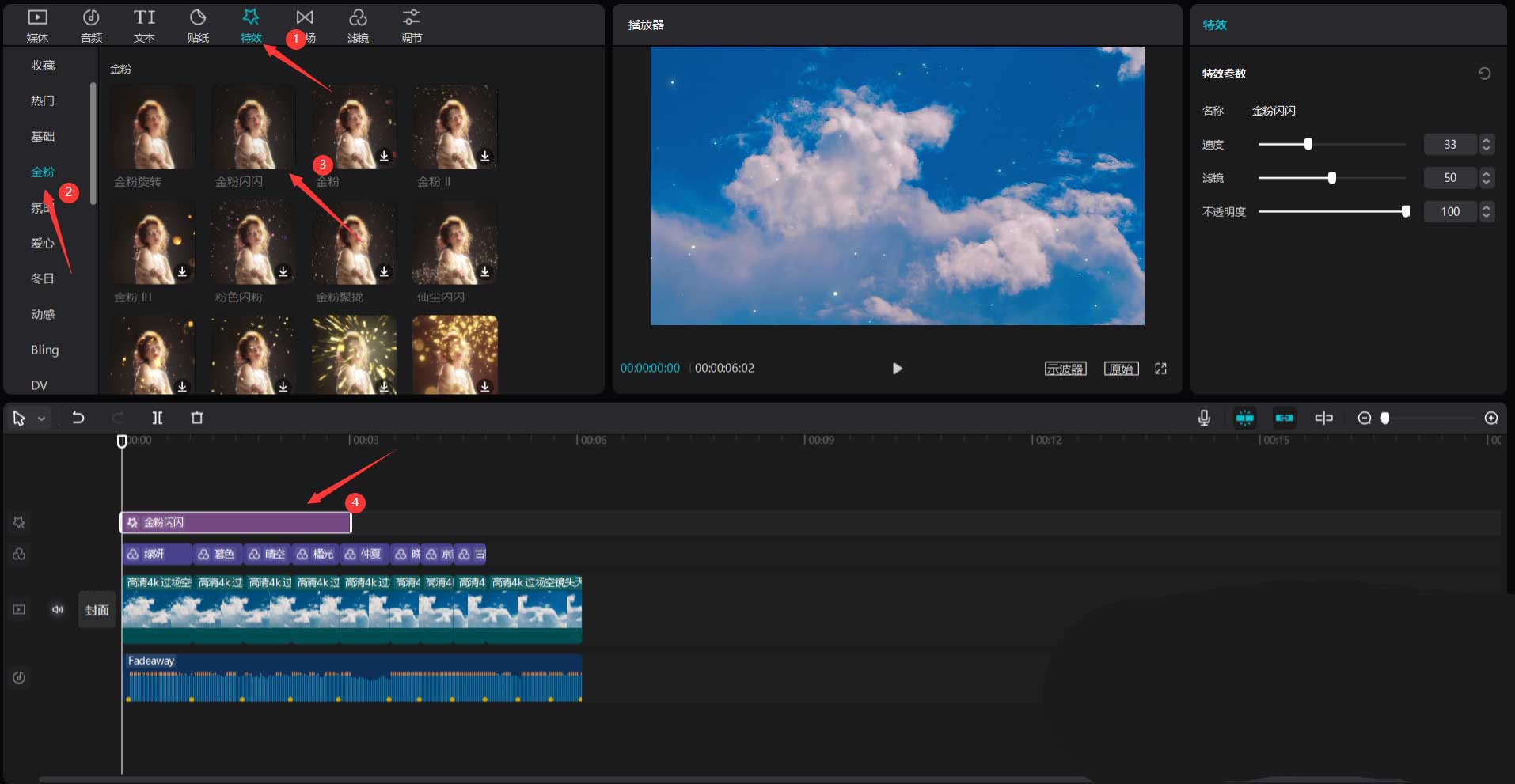Viewport: 1515px width, 784px height.
Task: Click the 原始 ratio button
Action: point(1121,369)
